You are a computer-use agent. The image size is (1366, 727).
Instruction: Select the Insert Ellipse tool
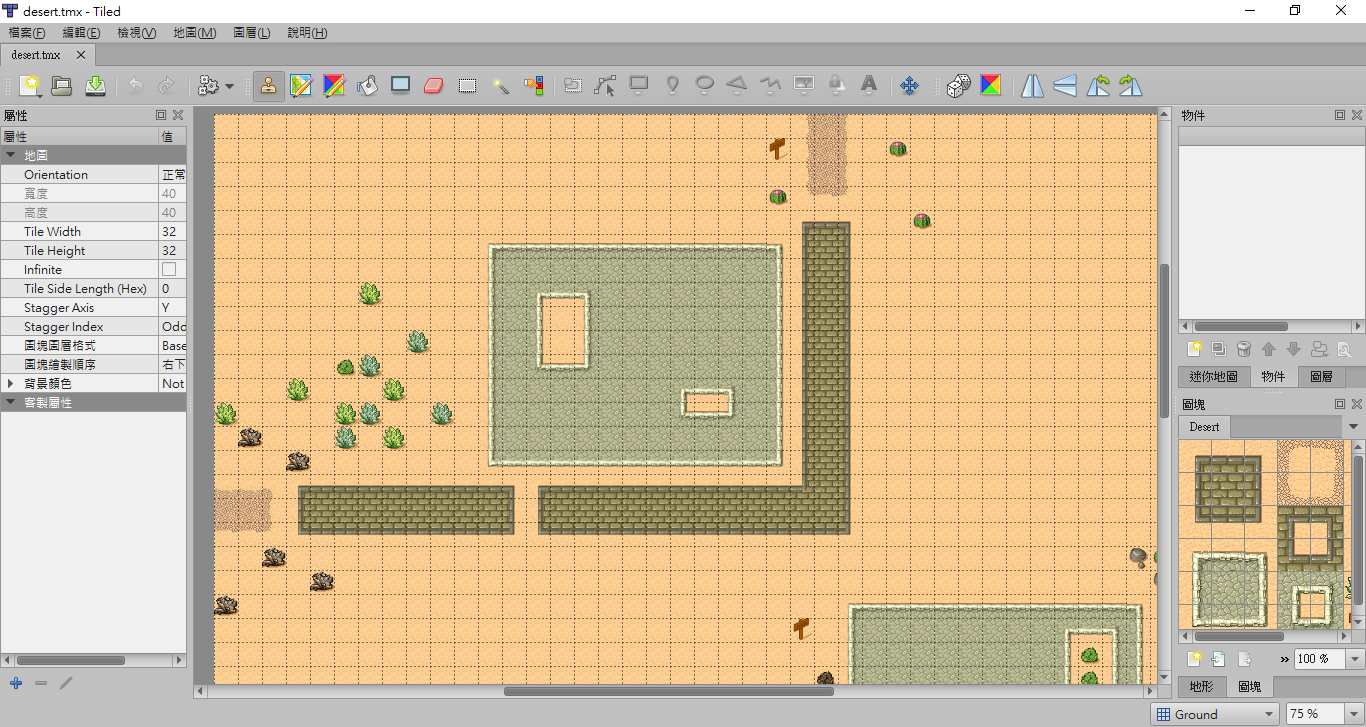pyautogui.click(x=704, y=86)
